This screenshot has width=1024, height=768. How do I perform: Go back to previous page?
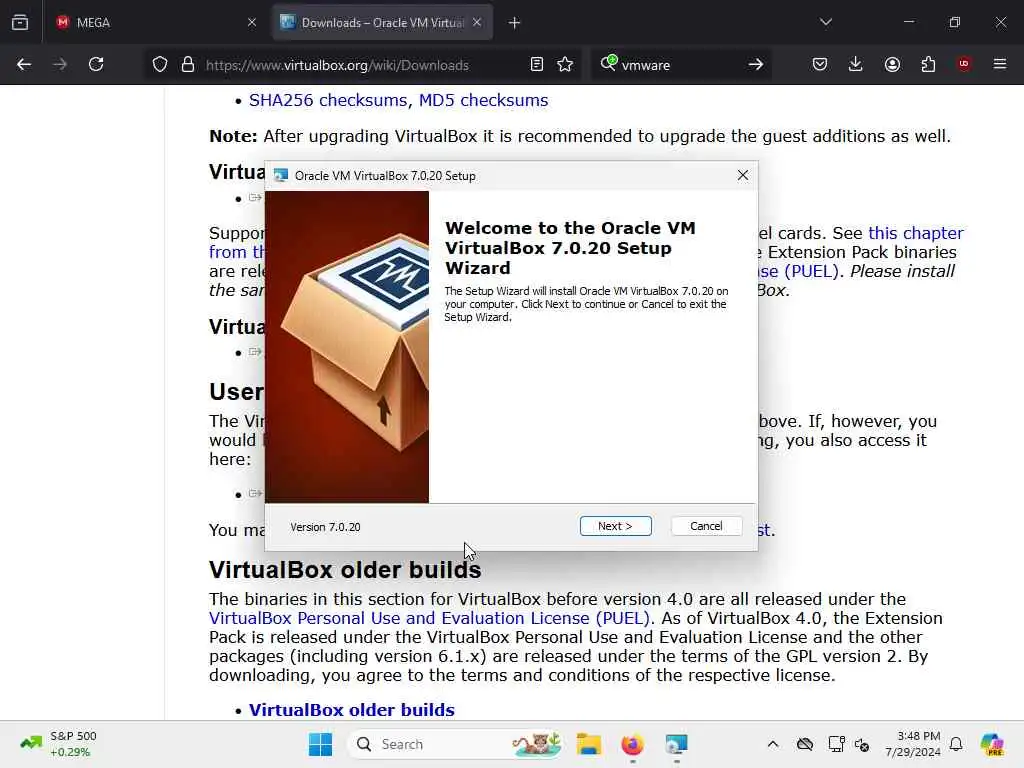tap(24, 64)
